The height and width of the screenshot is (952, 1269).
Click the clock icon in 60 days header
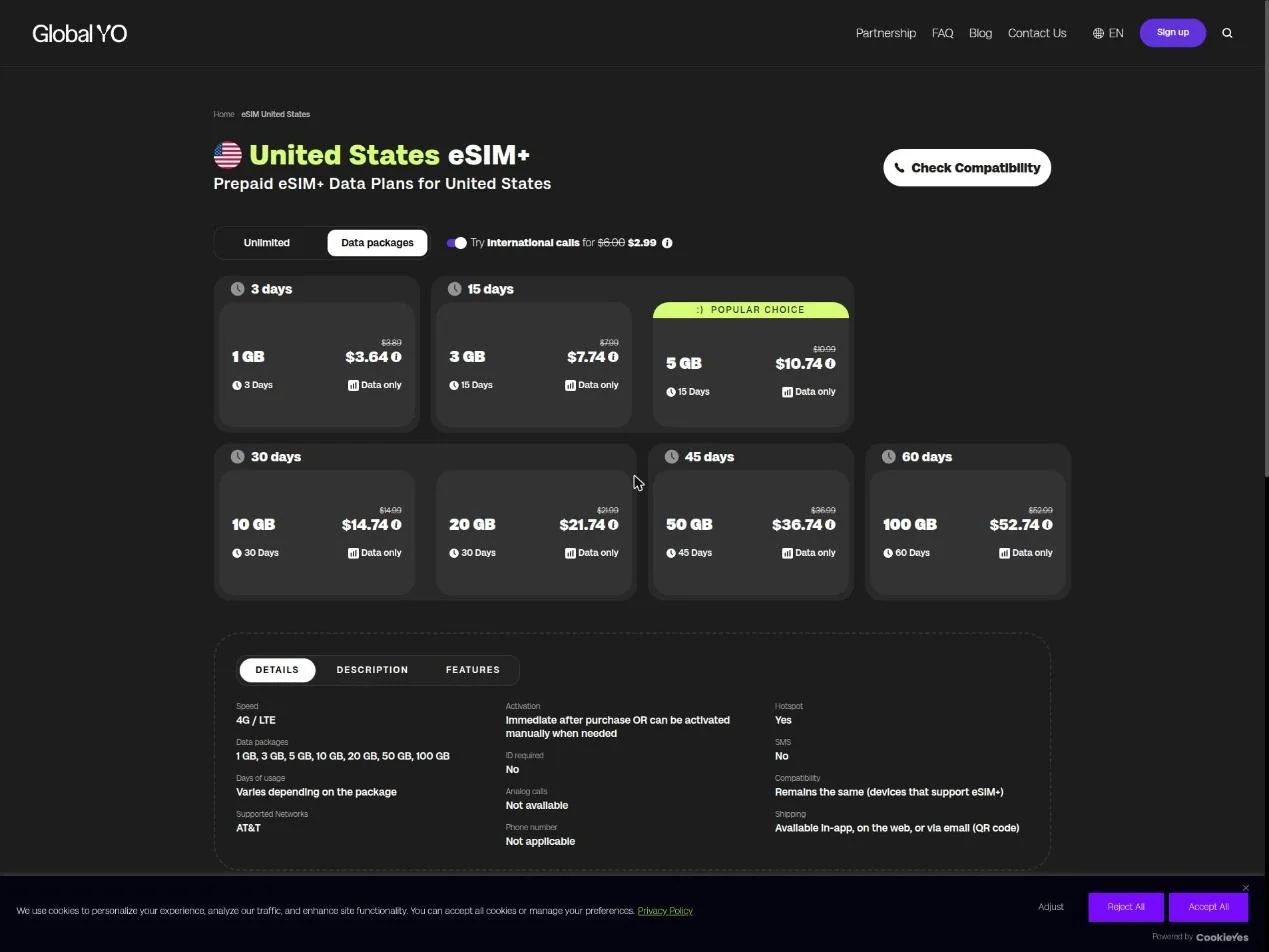(888, 457)
